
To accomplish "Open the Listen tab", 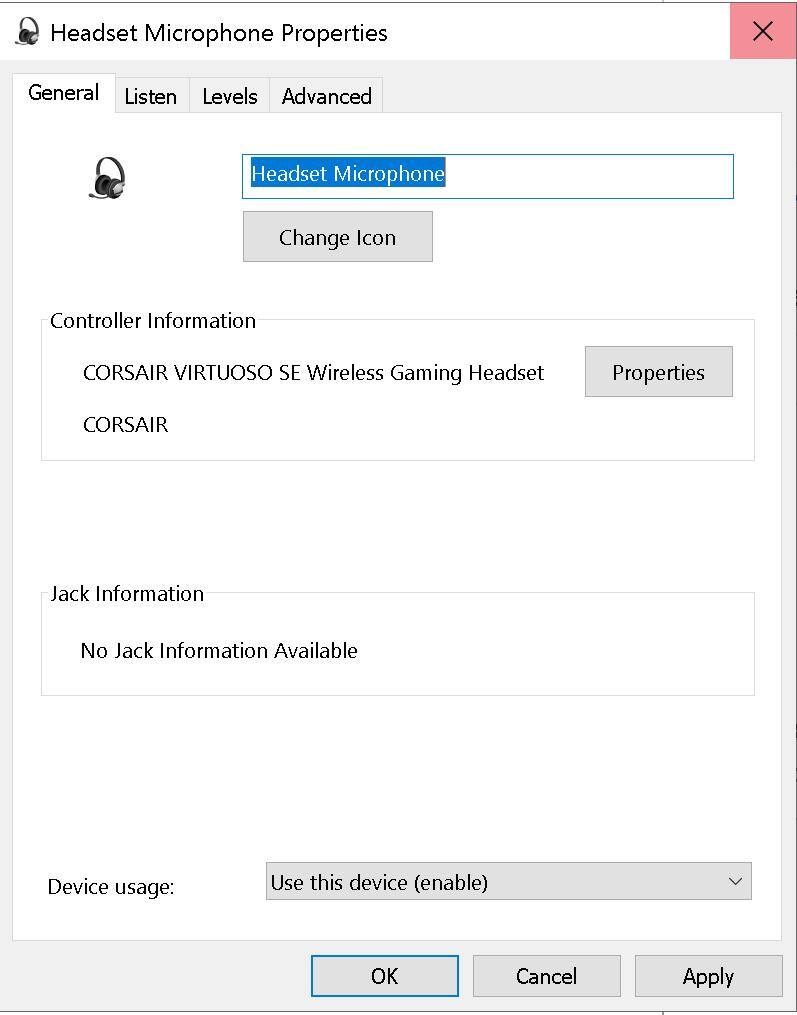I will click(150, 96).
